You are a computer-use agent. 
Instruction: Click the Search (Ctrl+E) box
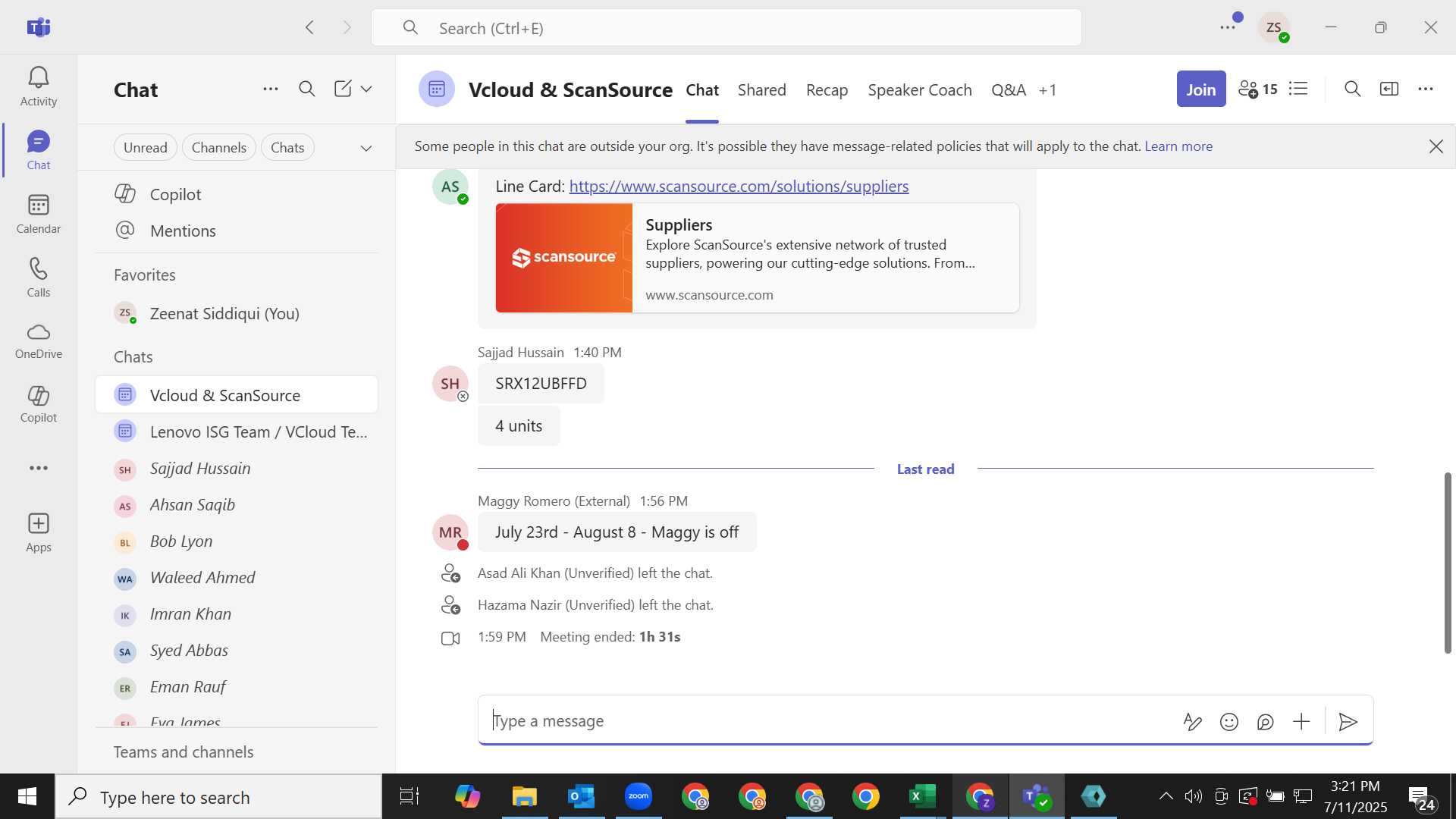point(726,28)
